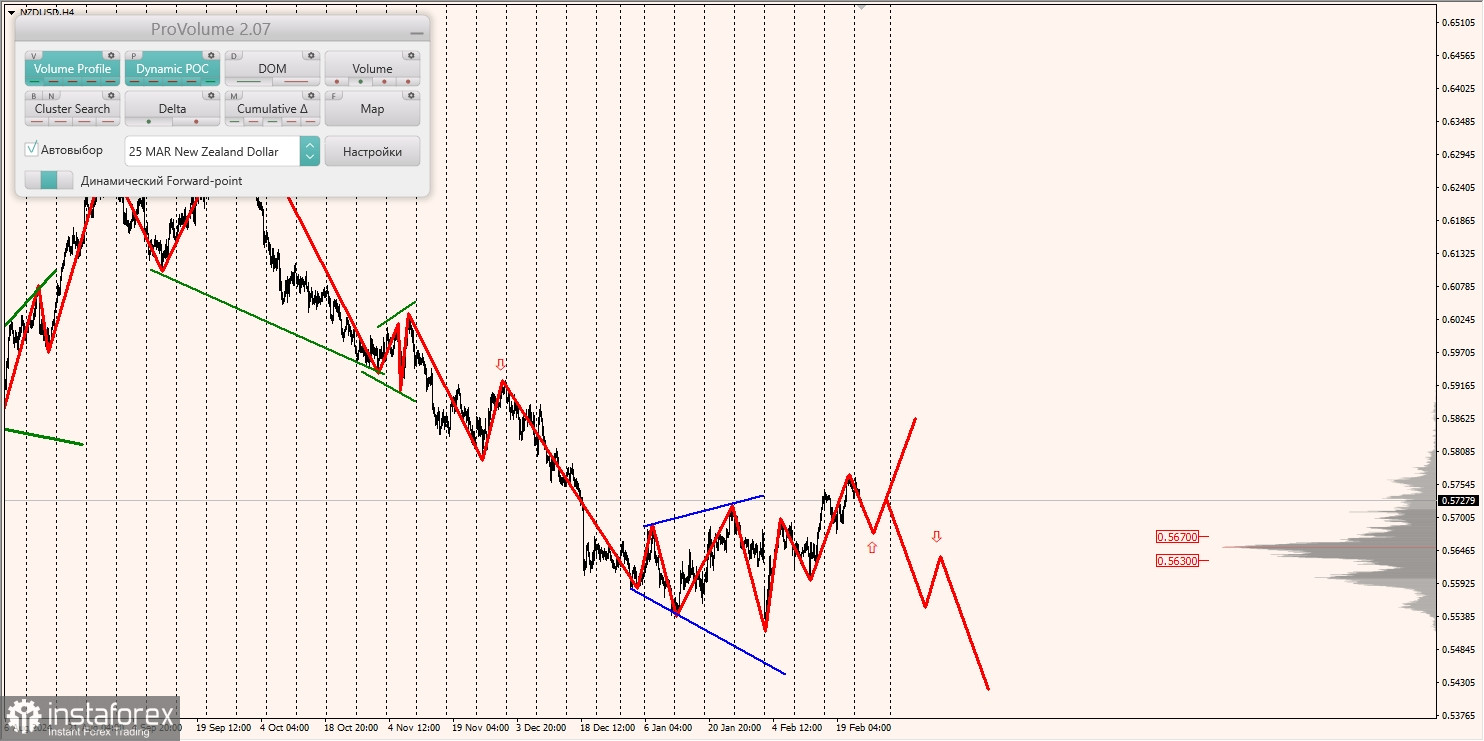Image resolution: width=1484 pixels, height=741 pixels.
Task: Select DOM green line segment
Action: point(248,81)
